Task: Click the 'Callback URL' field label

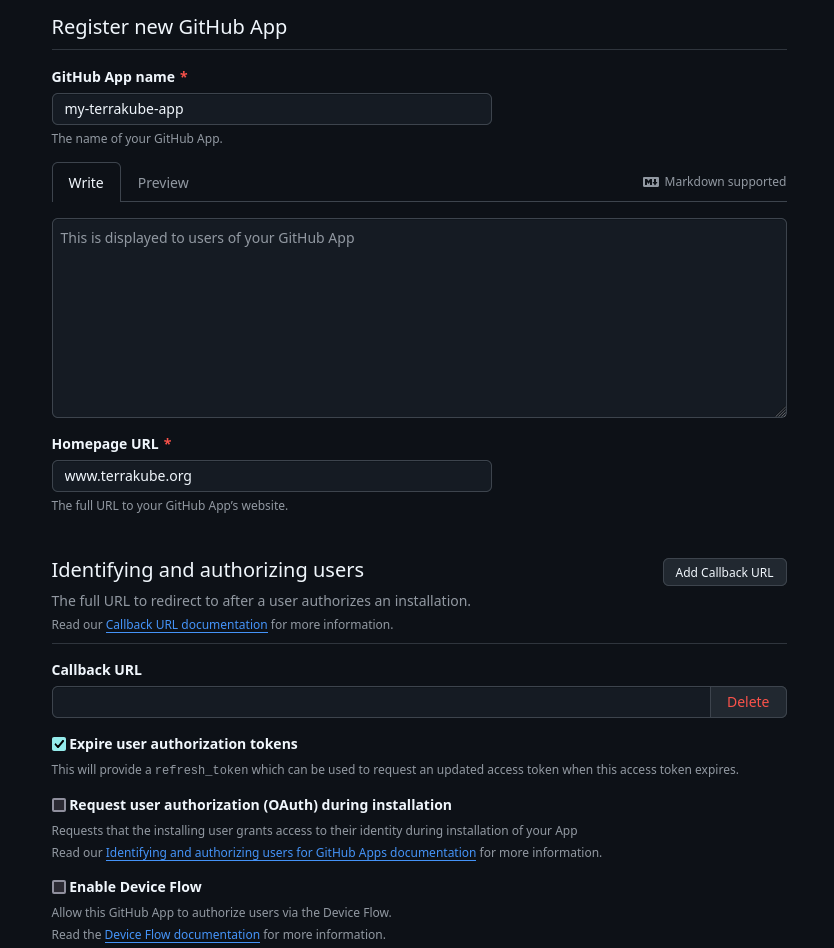Action: [x=97, y=670]
